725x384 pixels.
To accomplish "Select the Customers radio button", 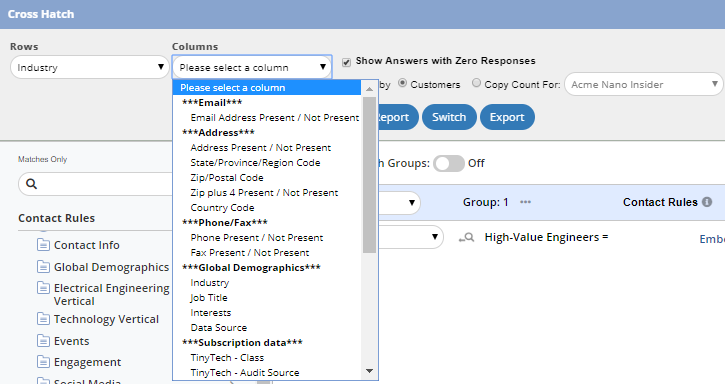I will 402,83.
